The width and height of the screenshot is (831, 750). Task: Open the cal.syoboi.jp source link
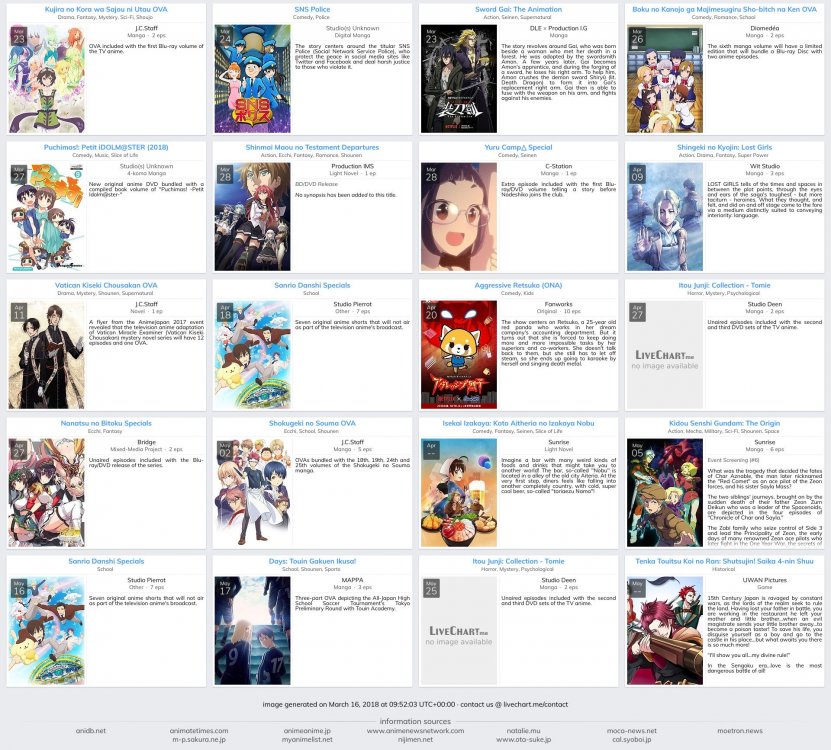tap(632, 739)
